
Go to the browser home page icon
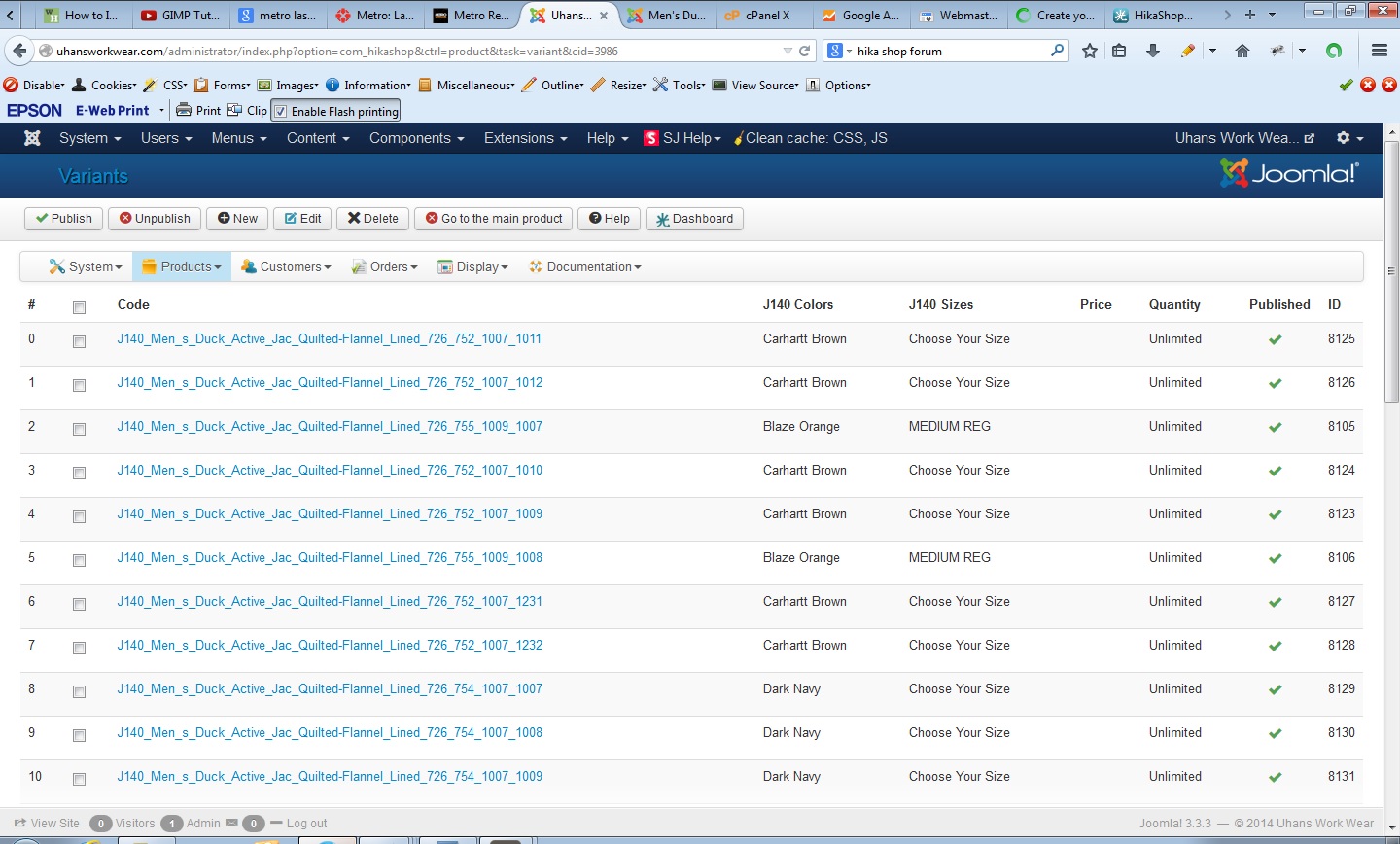coord(1242,51)
